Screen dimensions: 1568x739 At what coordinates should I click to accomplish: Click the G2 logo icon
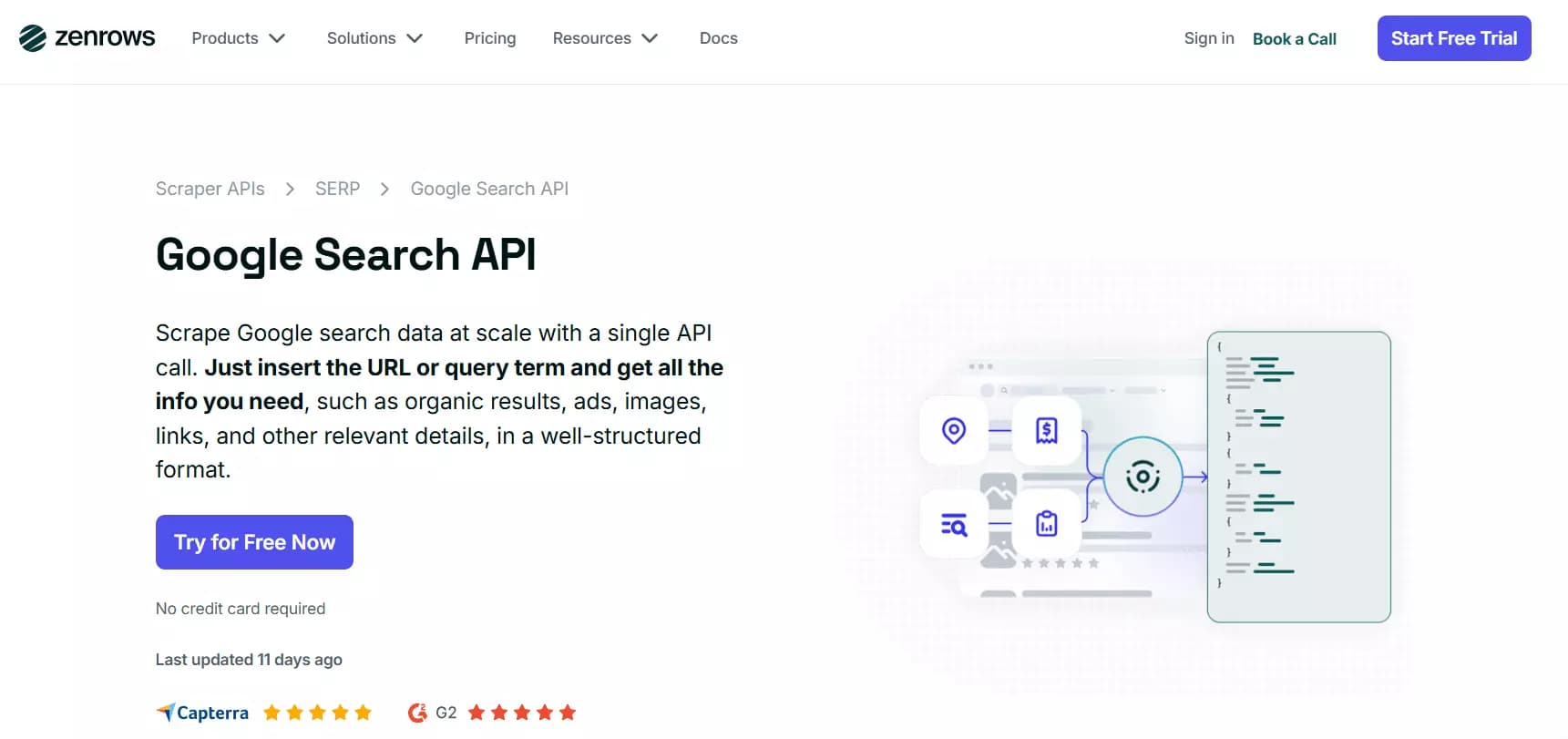coord(417,713)
